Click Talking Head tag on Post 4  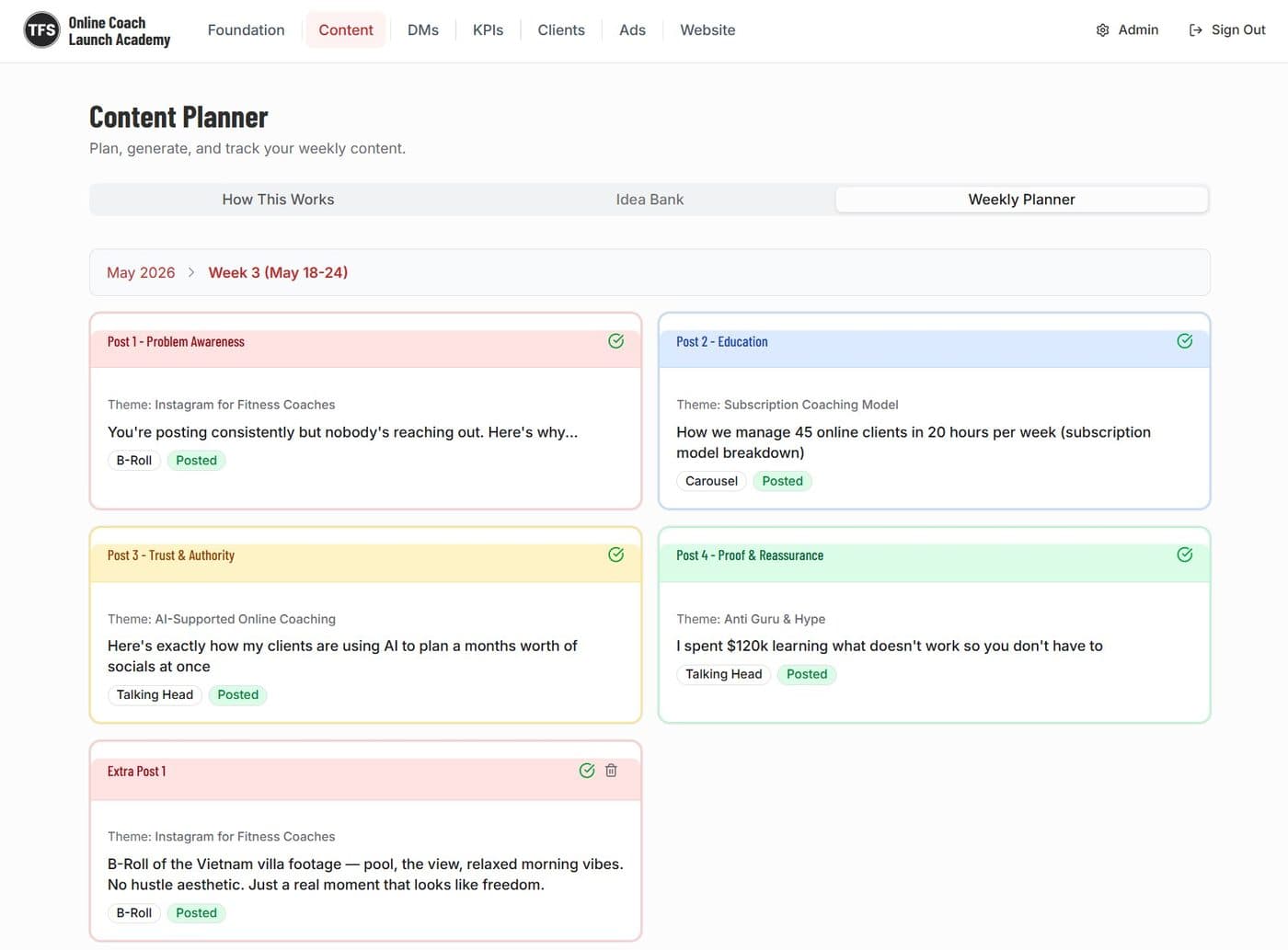(x=724, y=674)
